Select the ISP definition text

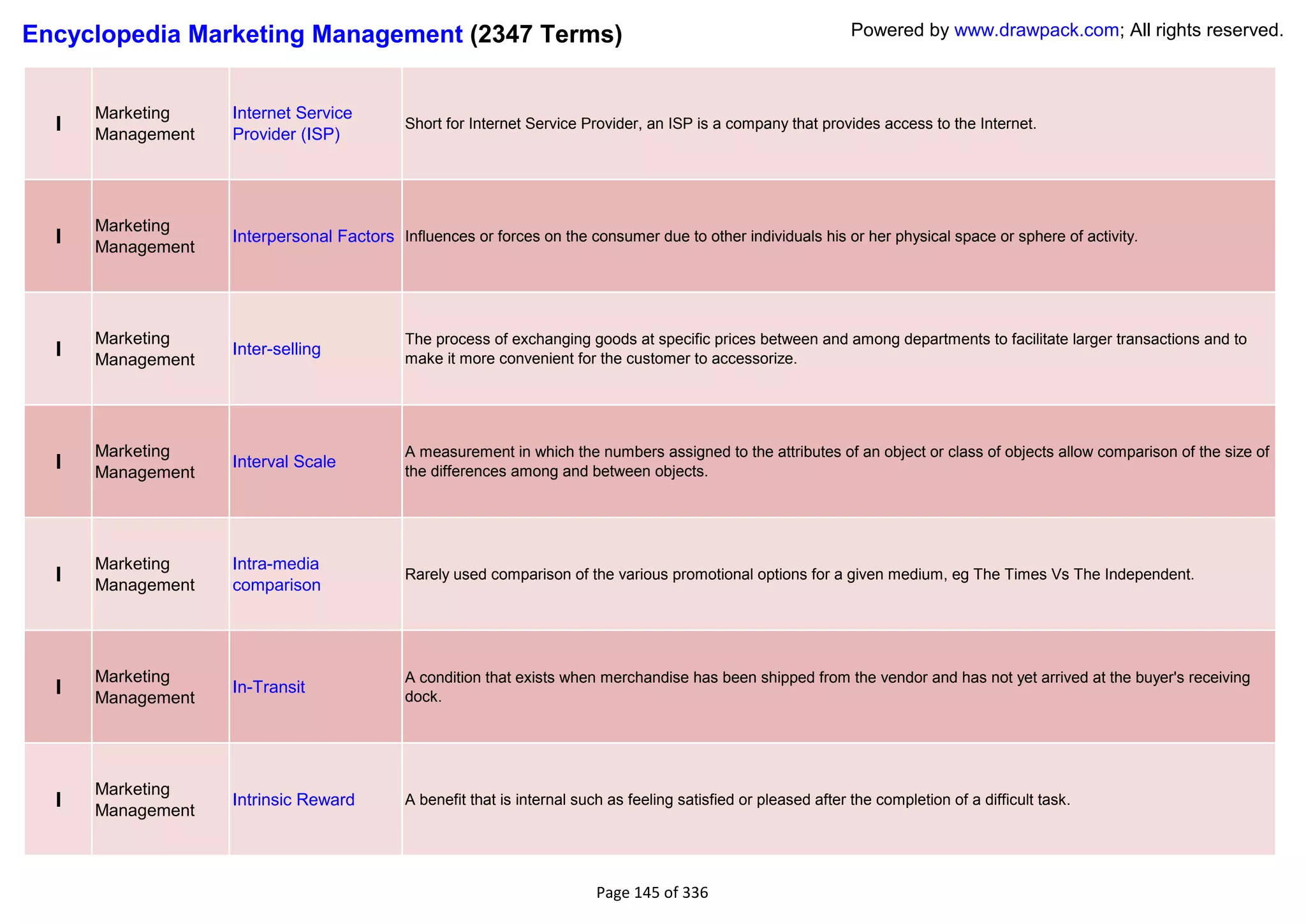click(721, 124)
